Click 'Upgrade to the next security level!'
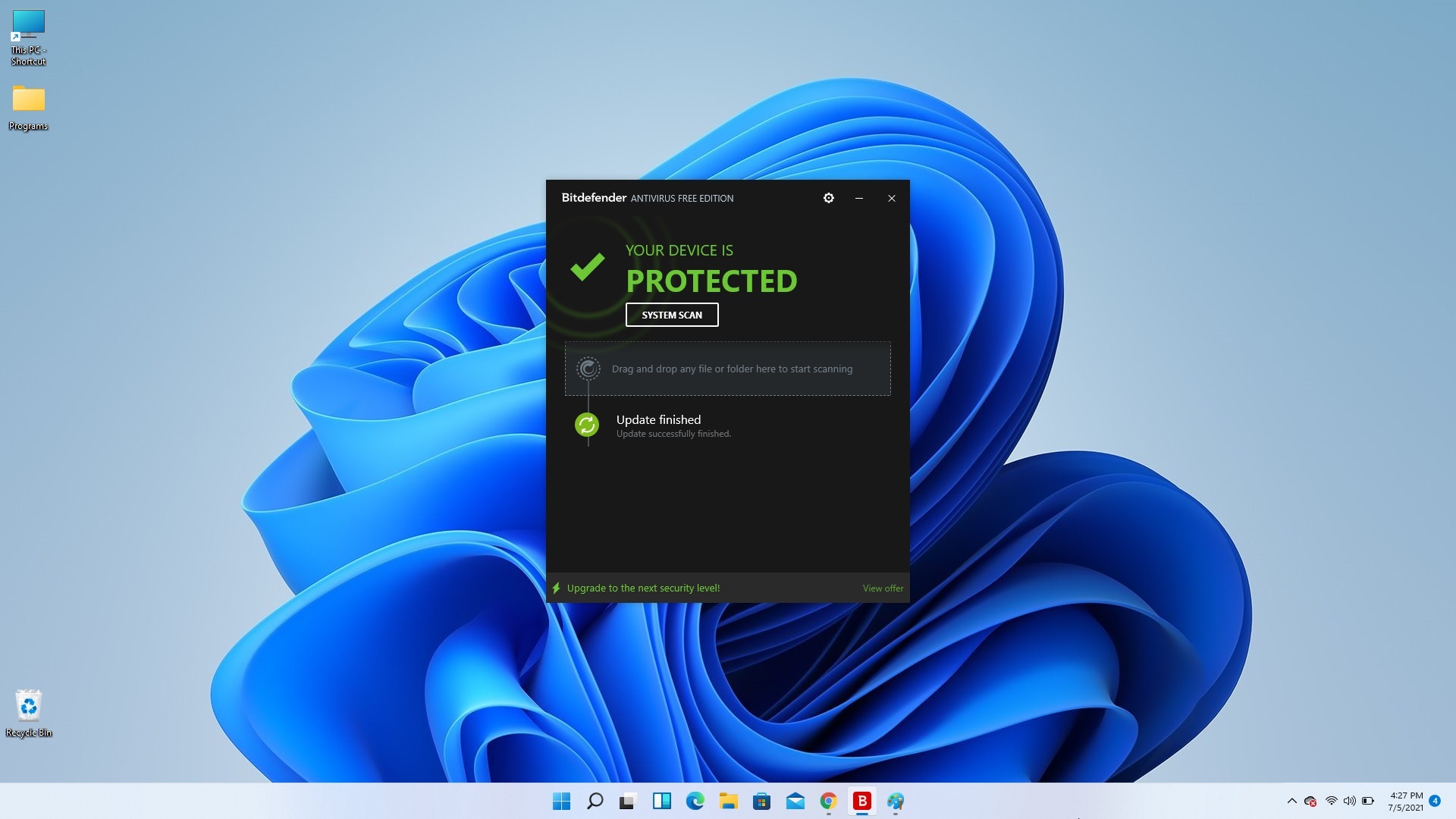The height and width of the screenshot is (819, 1456). 643,588
